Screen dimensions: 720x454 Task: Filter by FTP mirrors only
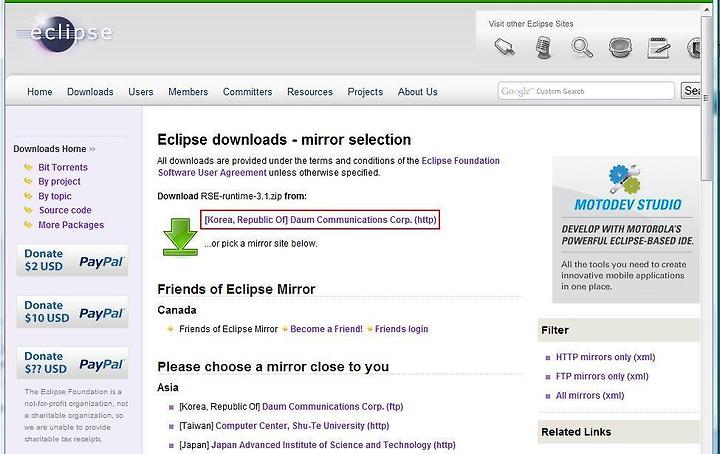[x=589, y=376]
